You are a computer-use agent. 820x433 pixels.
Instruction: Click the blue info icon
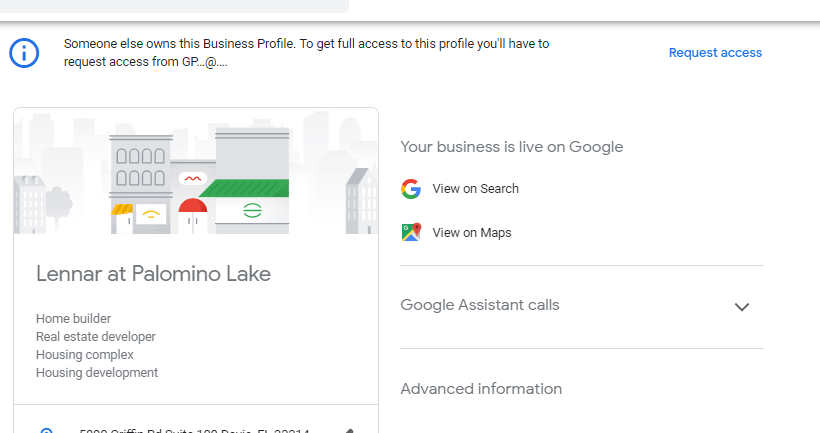point(24,53)
